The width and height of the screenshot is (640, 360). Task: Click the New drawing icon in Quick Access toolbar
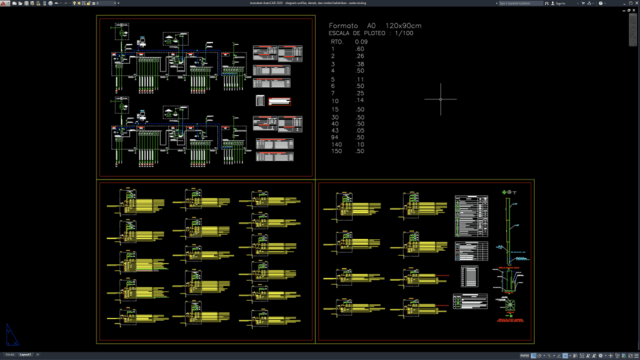pos(14,3)
